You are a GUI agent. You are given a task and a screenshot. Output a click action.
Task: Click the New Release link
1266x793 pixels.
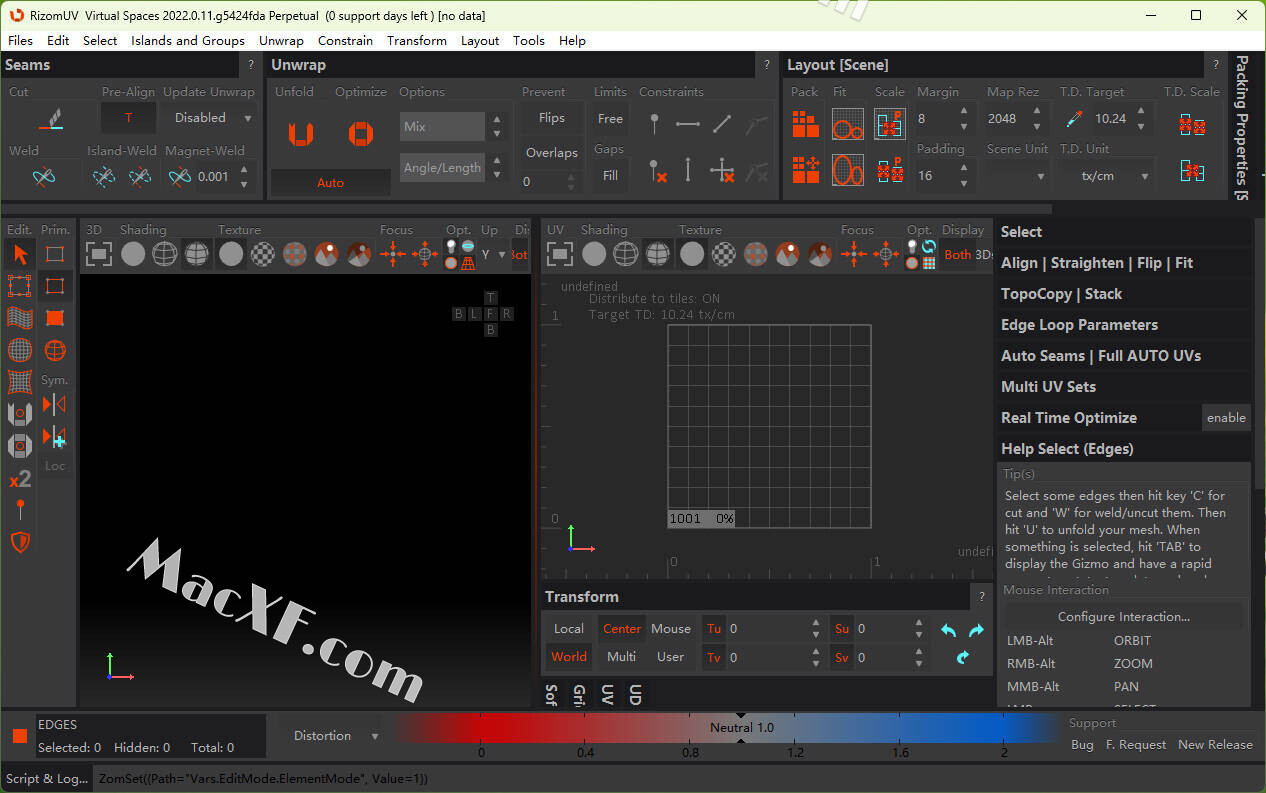coord(1215,745)
